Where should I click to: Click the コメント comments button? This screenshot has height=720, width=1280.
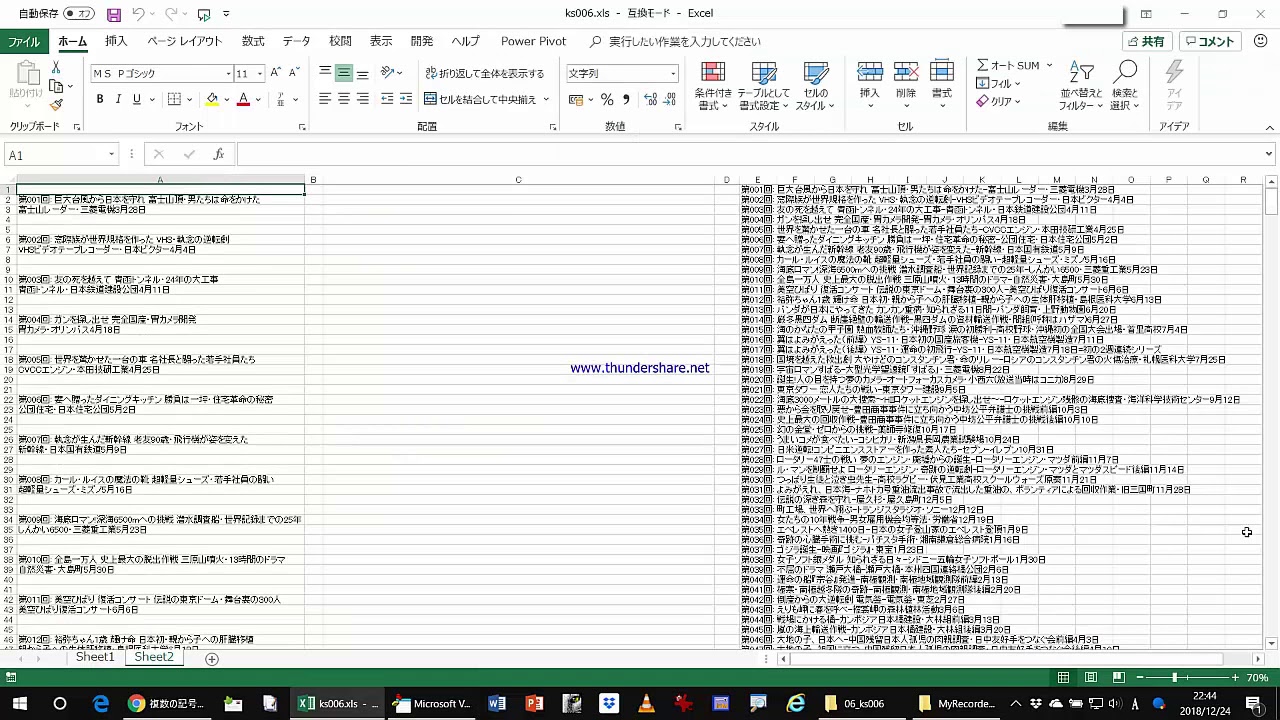coord(1210,41)
